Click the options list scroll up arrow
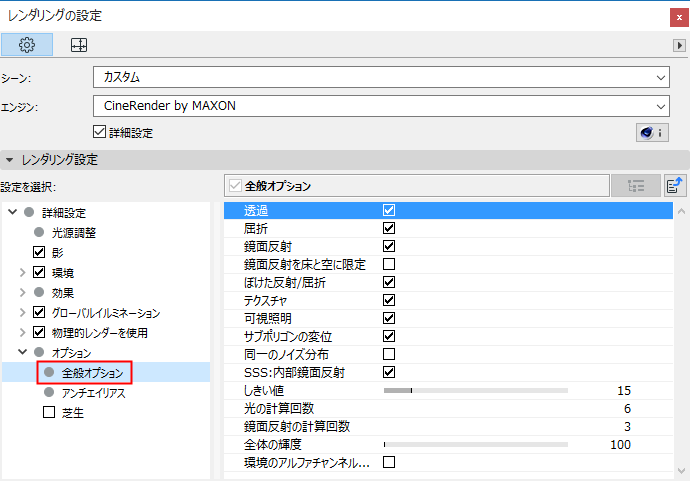This screenshot has width=690, height=481. (681, 211)
